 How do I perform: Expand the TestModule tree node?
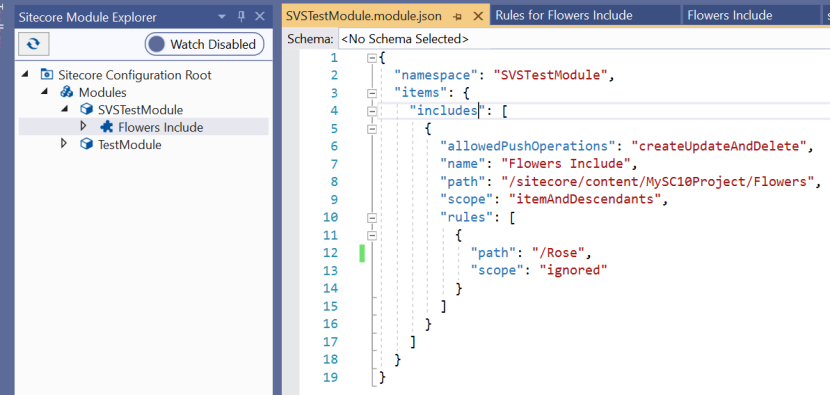64,144
